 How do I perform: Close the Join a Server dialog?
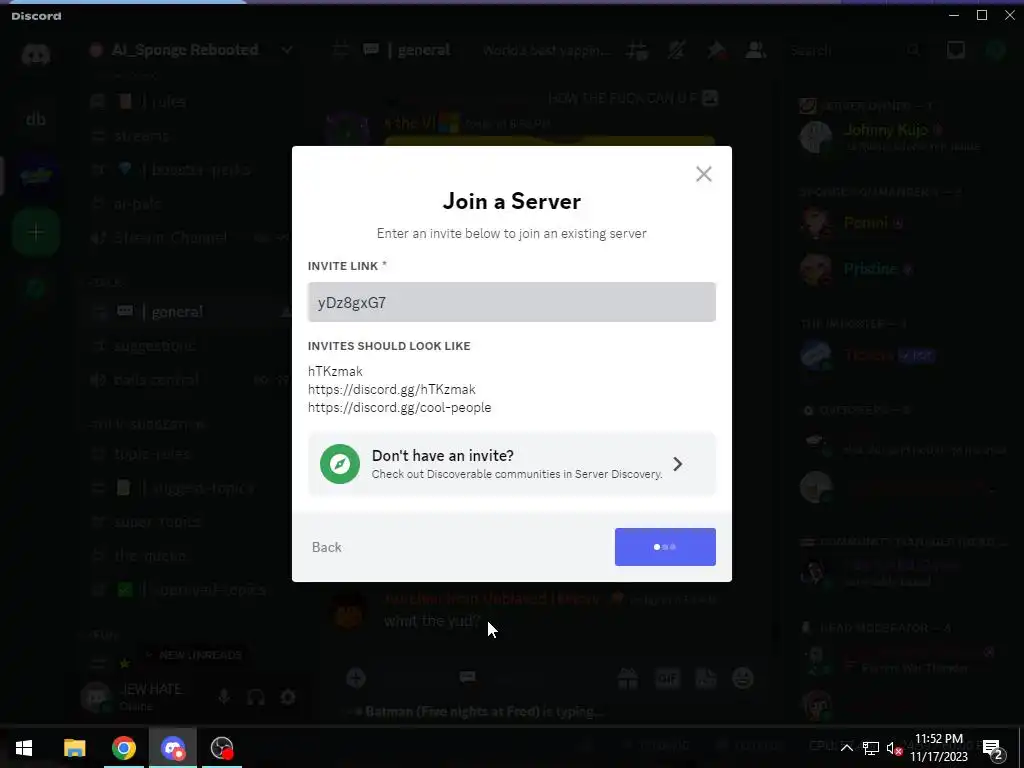click(x=703, y=174)
